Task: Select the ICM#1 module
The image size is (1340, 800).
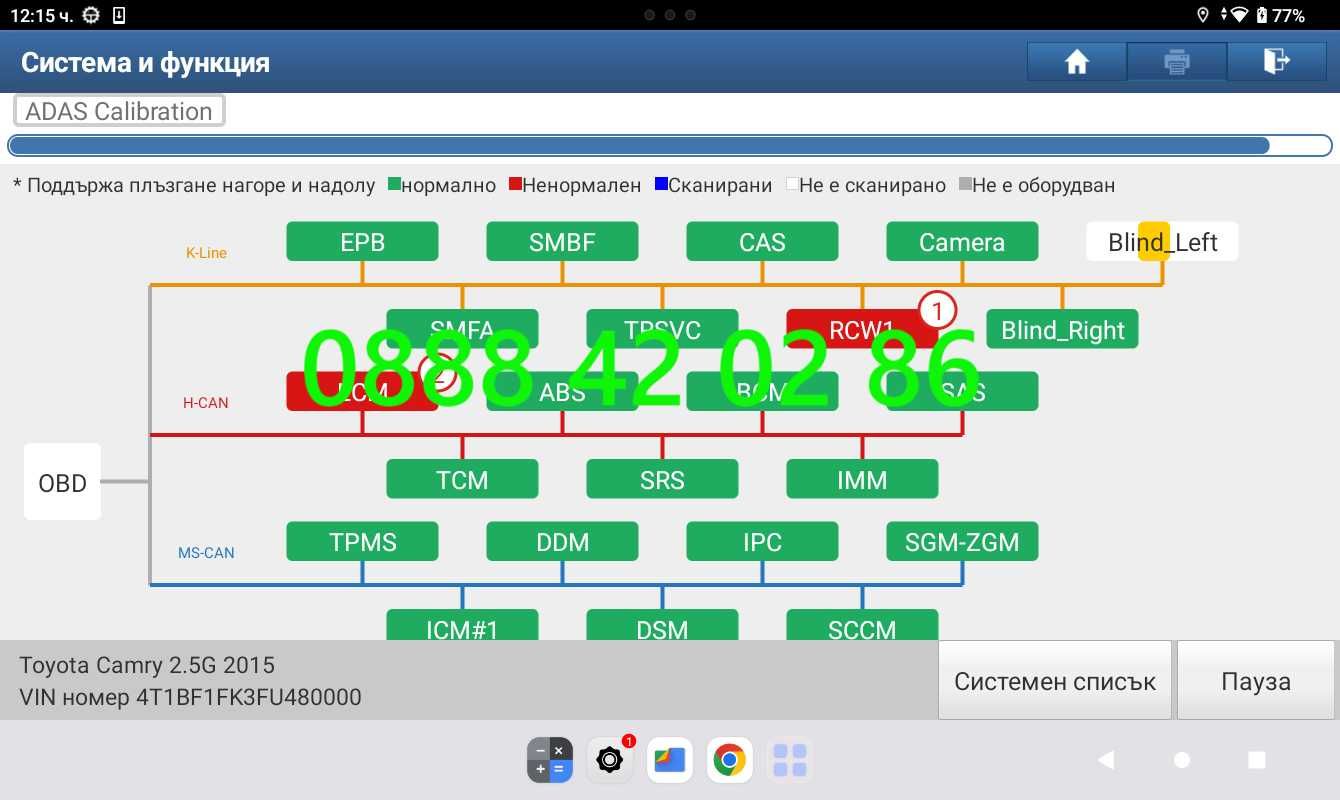Action: [462, 626]
